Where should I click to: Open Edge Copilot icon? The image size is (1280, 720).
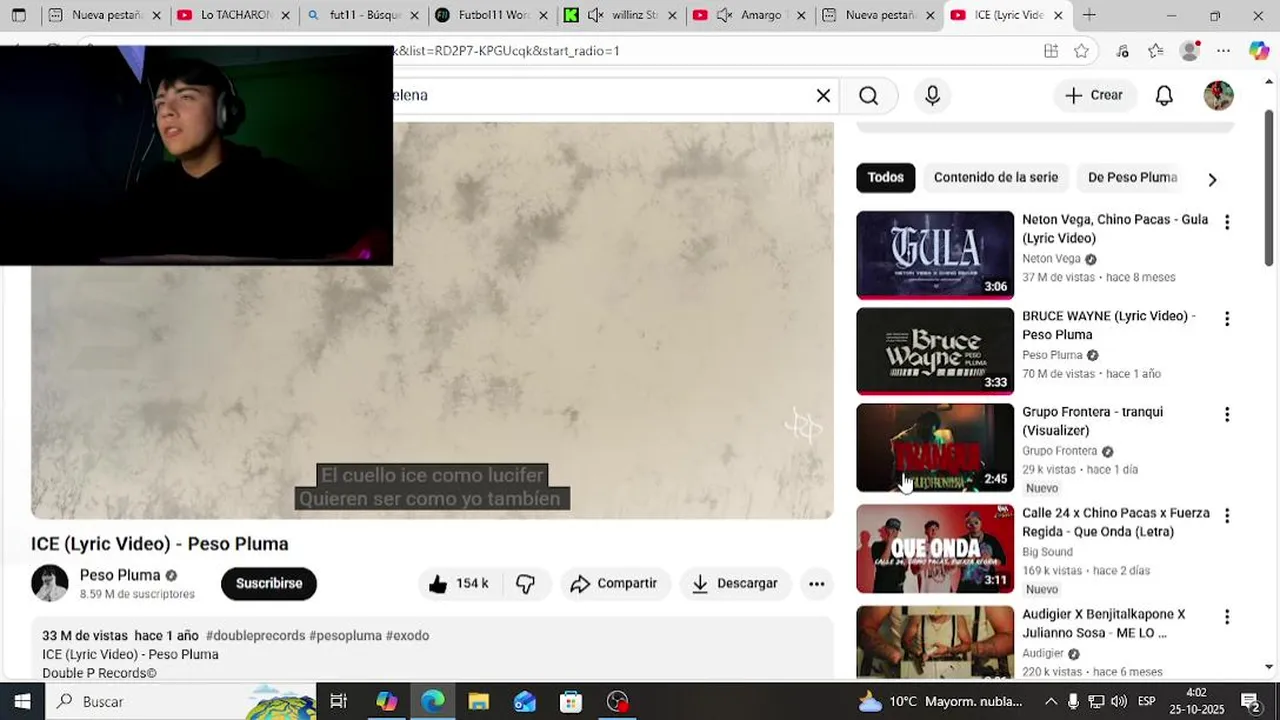[x=1259, y=51]
